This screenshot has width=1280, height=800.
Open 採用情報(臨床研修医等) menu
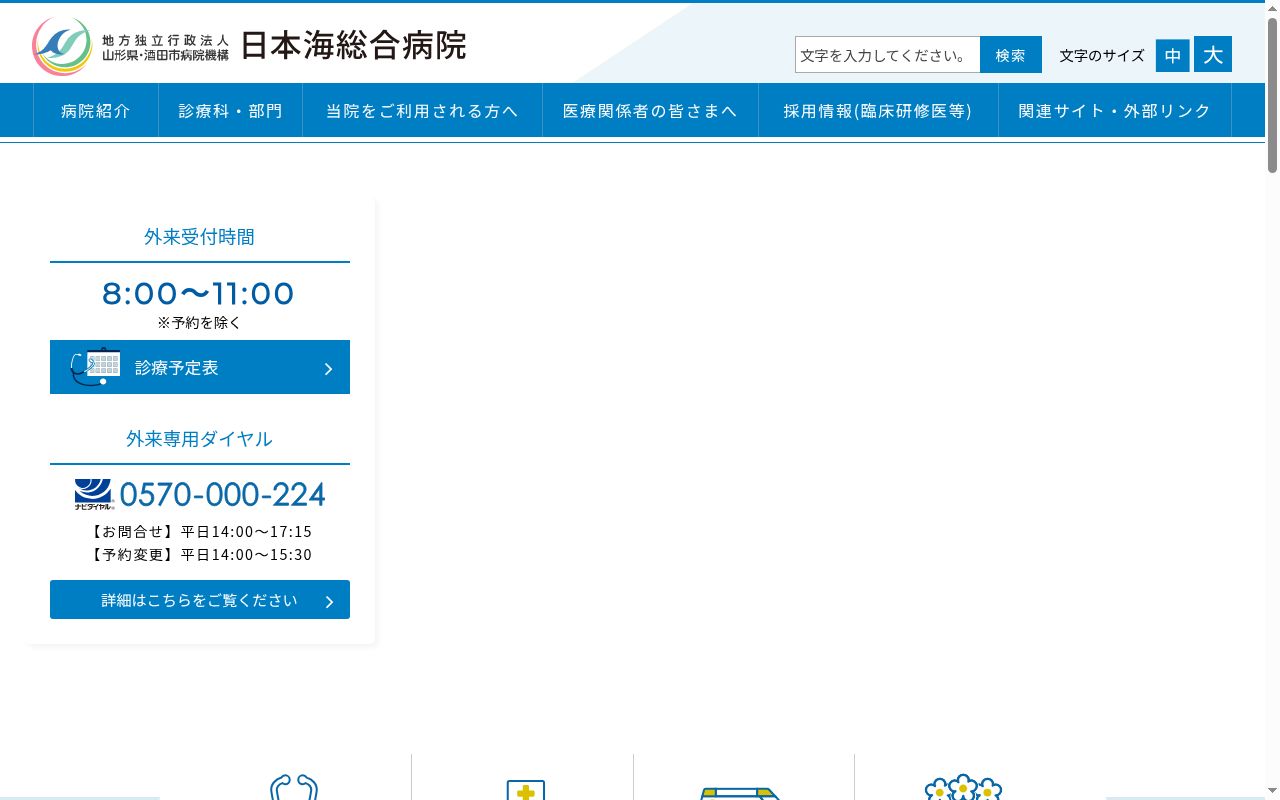(x=878, y=111)
